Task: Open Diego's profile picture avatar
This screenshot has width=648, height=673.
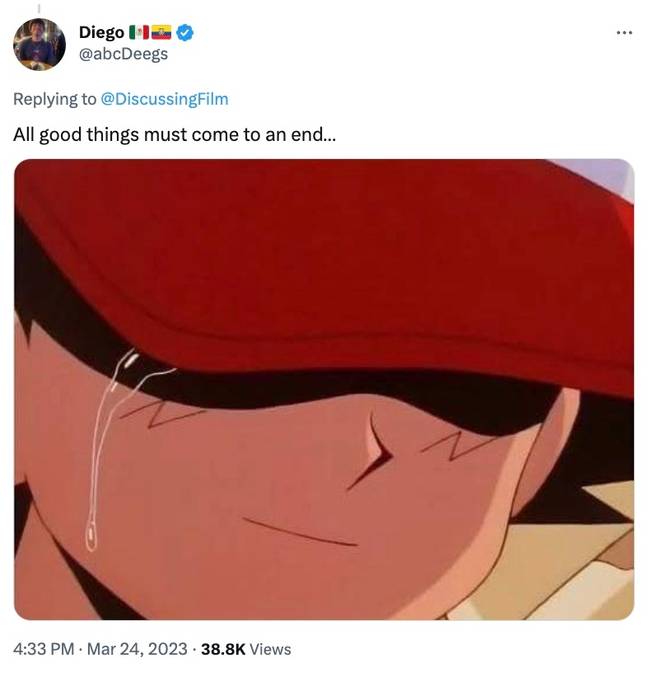Action: click(39, 44)
